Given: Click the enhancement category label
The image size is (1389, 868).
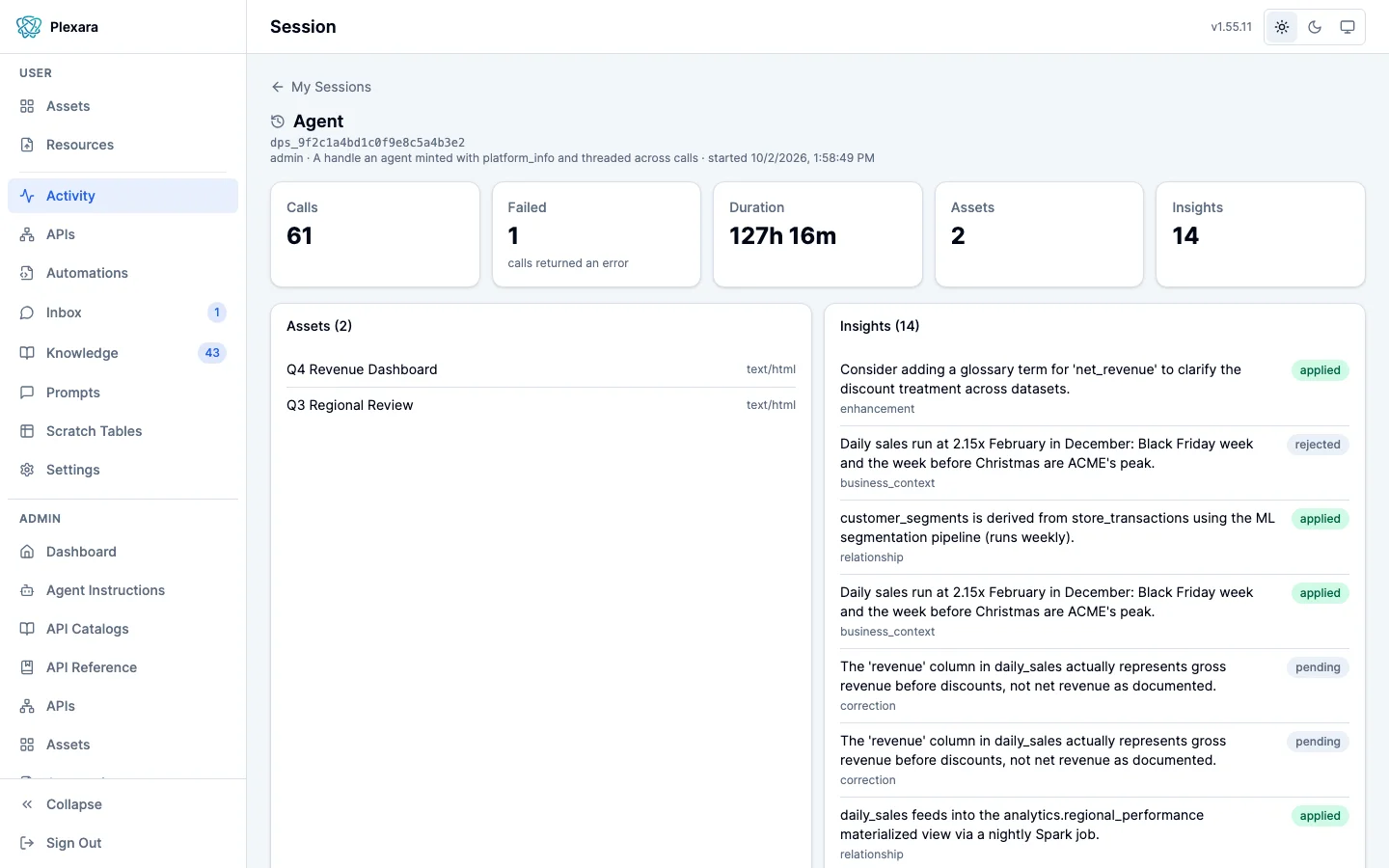Looking at the screenshot, I should point(877,409).
